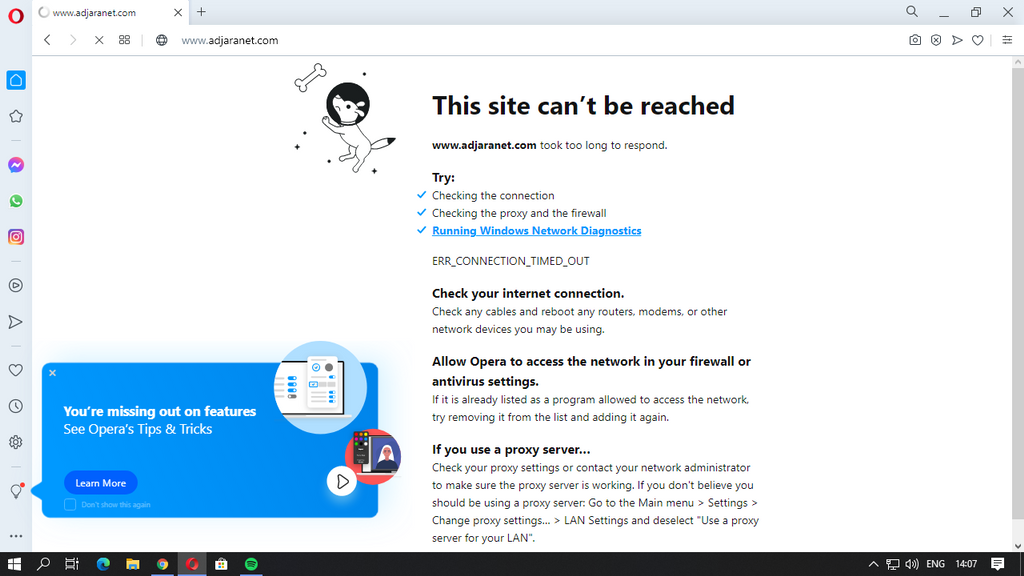Open My Flow from the sidebar
Screen dimensions: 1024x576
point(16,322)
